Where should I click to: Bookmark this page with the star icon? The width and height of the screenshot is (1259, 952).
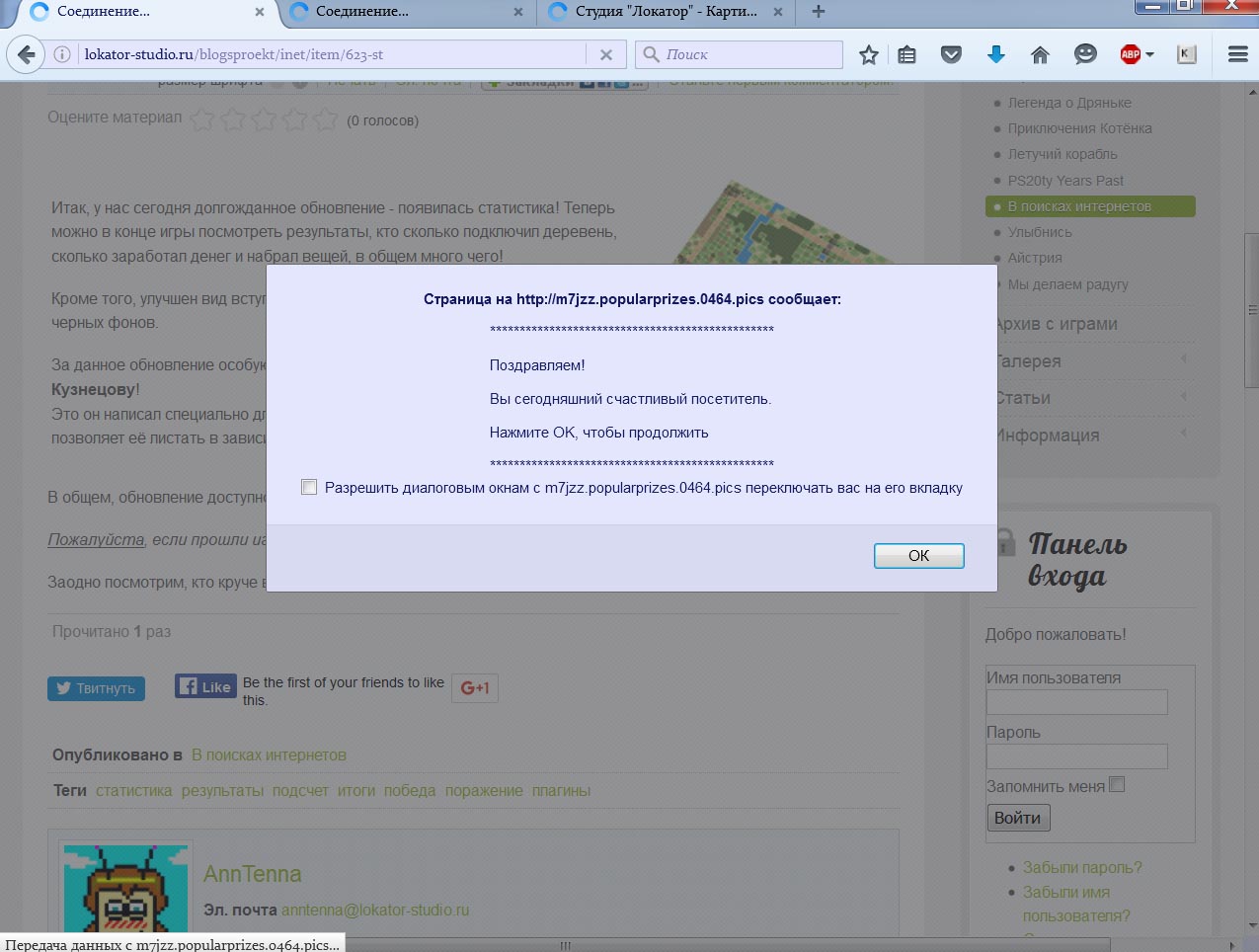coord(869,55)
